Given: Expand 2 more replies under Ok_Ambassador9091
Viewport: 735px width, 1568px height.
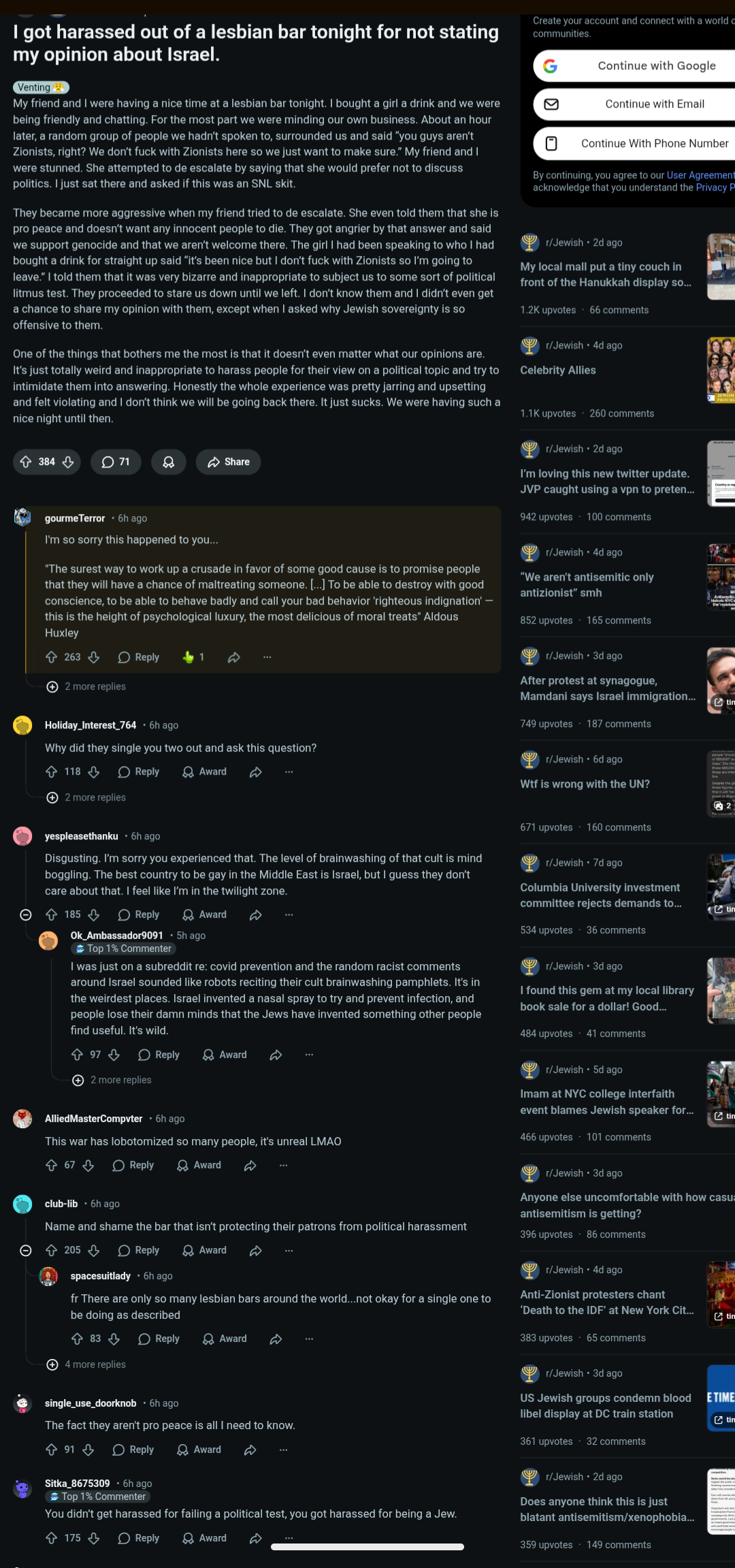Looking at the screenshot, I should tap(112, 1080).
